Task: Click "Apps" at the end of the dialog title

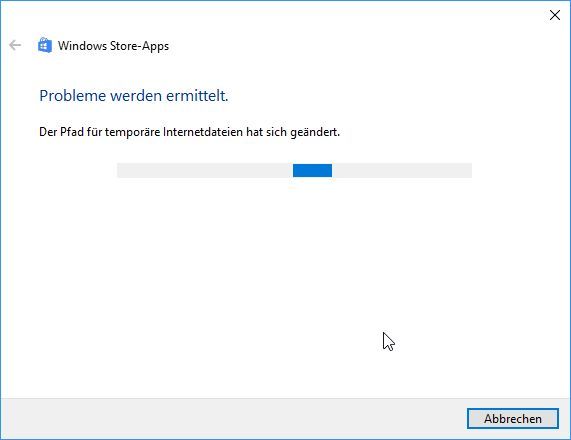Action: pos(155,47)
